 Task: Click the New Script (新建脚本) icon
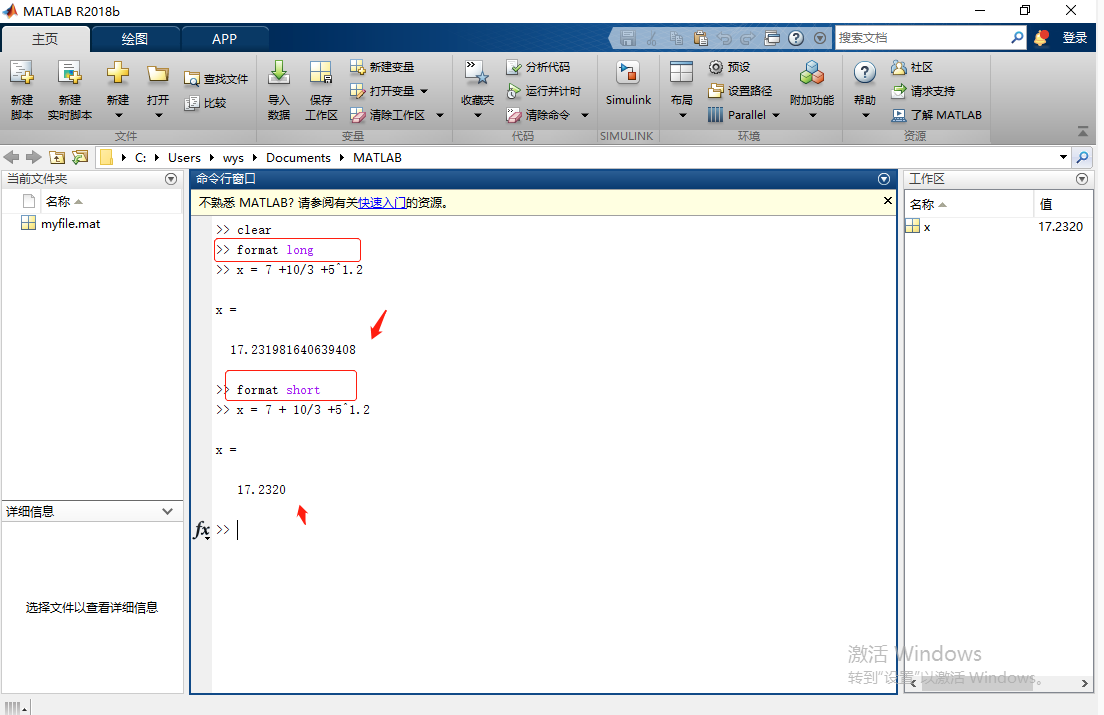22,73
